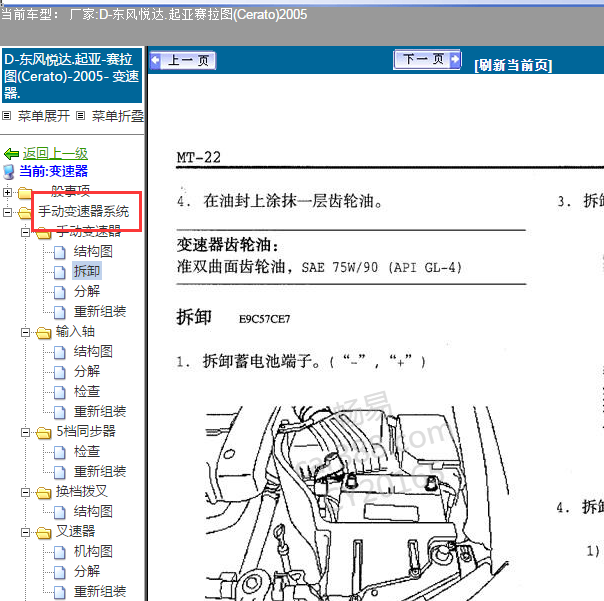Click folder icon of 5档同步器
This screenshot has height=601, width=604.
click(x=44, y=433)
